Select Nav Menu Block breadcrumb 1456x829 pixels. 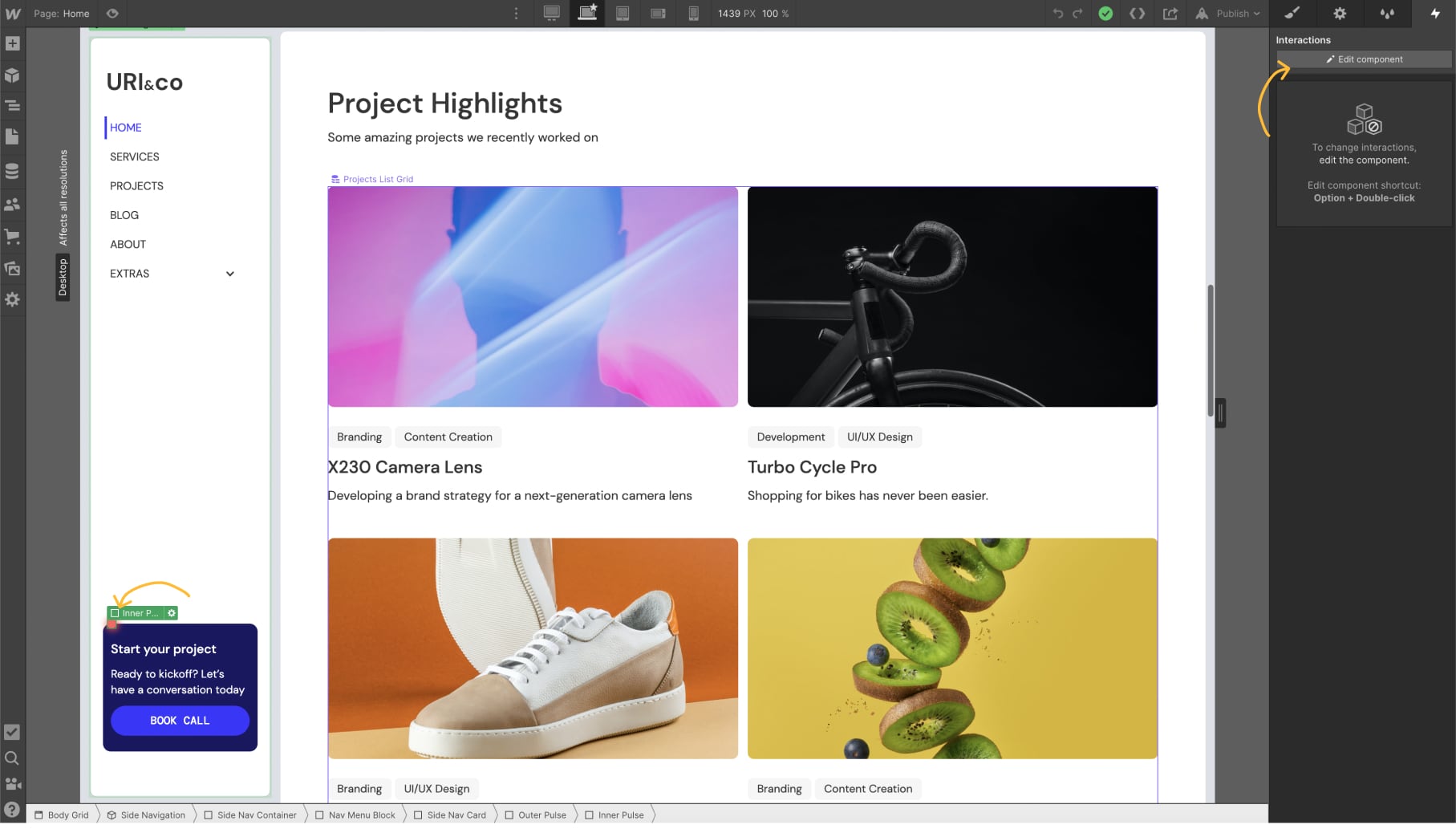(355, 815)
